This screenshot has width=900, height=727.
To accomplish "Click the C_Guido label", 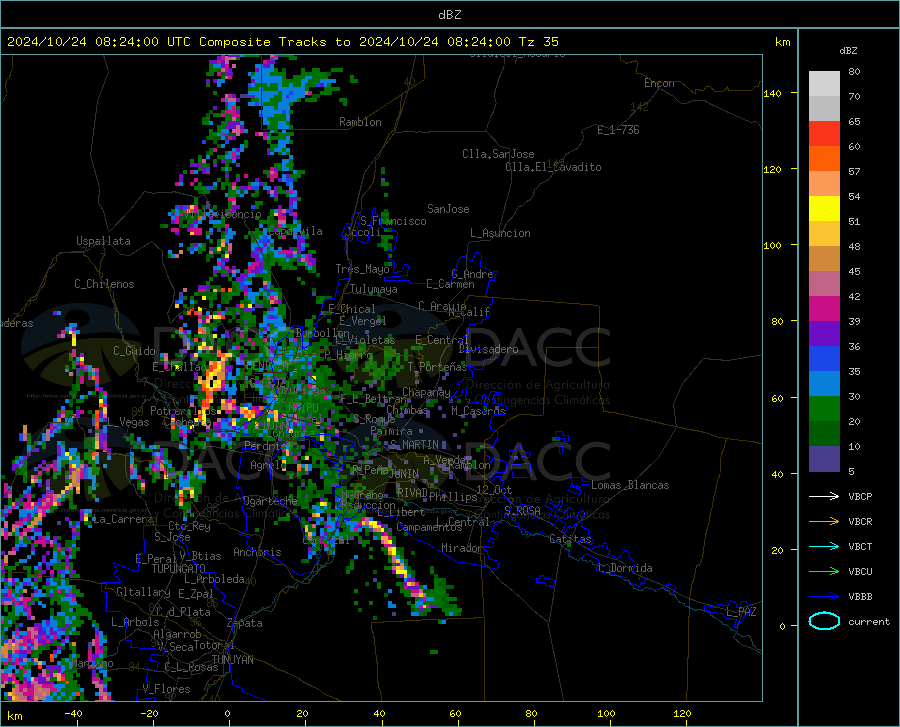I will (134, 351).
